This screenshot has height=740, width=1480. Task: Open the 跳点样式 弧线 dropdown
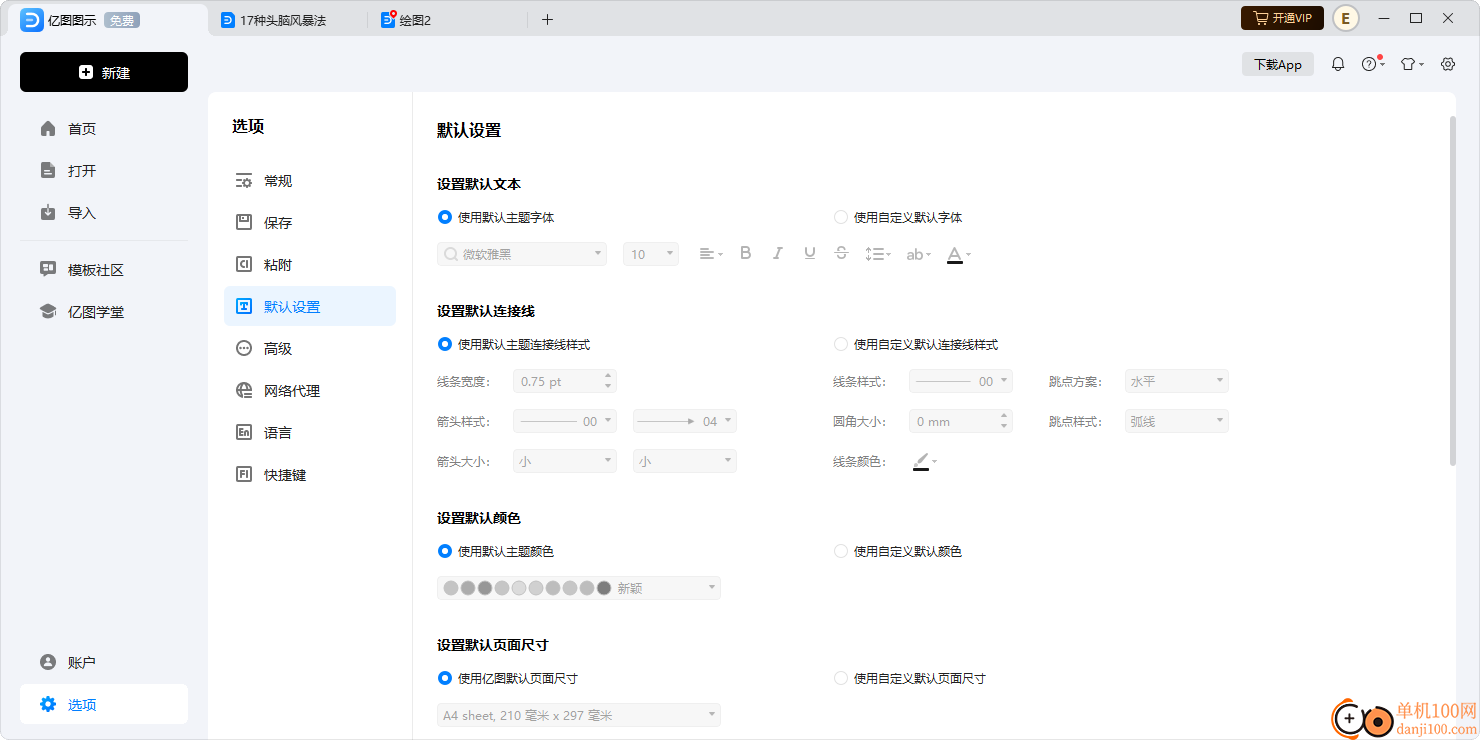[x=1177, y=421]
